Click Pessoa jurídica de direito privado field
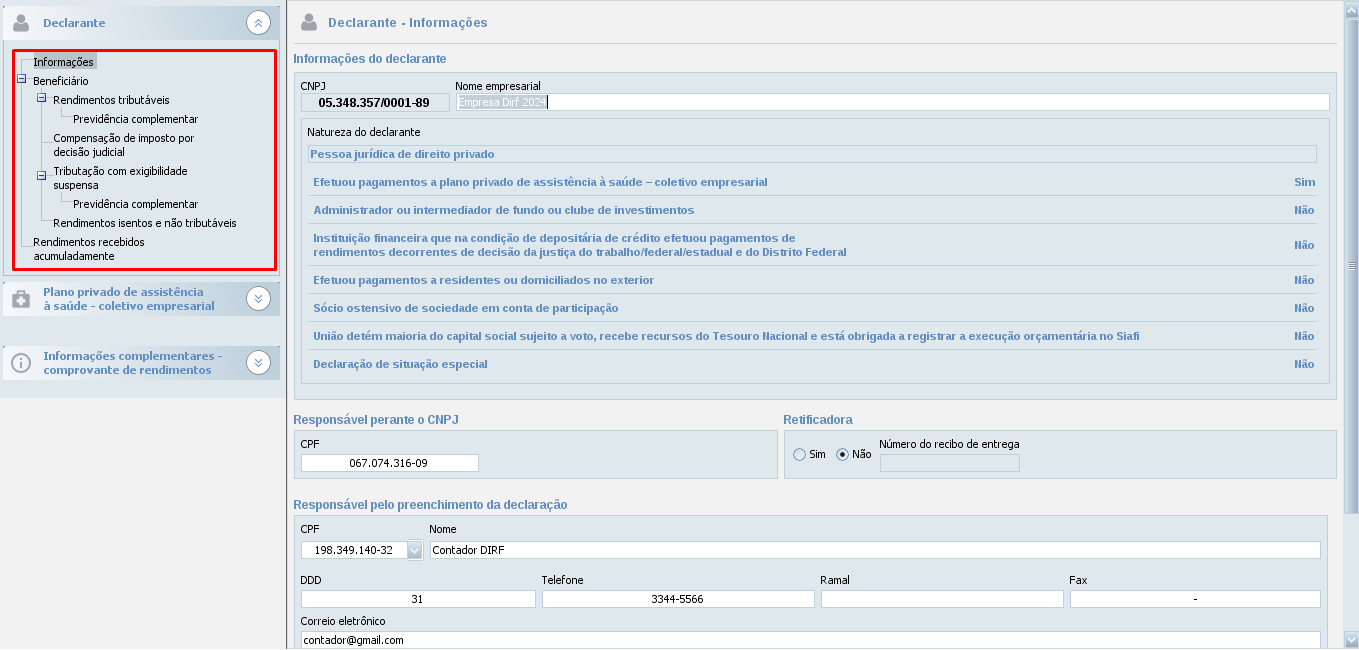 812,154
